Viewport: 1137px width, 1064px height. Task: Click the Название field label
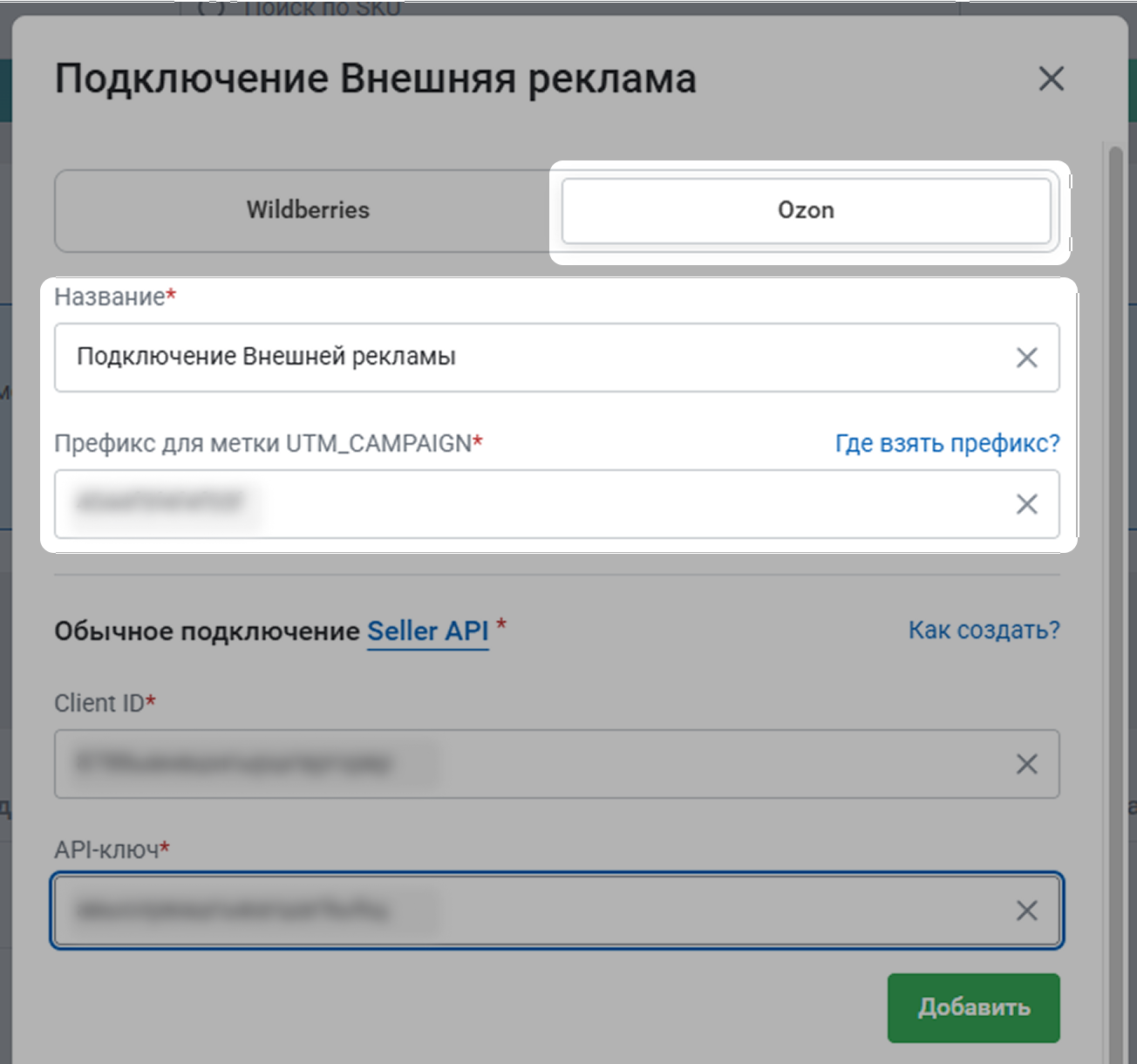coord(110,297)
